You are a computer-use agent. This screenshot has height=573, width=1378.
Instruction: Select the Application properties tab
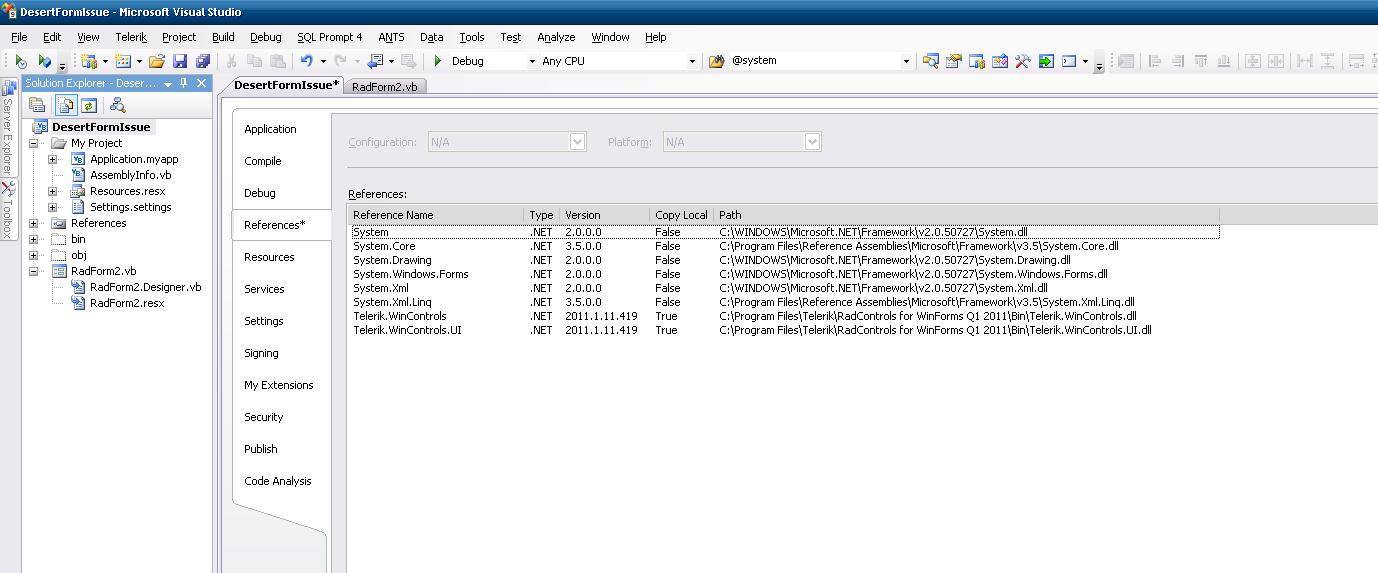pyautogui.click(x=271, y=129)
